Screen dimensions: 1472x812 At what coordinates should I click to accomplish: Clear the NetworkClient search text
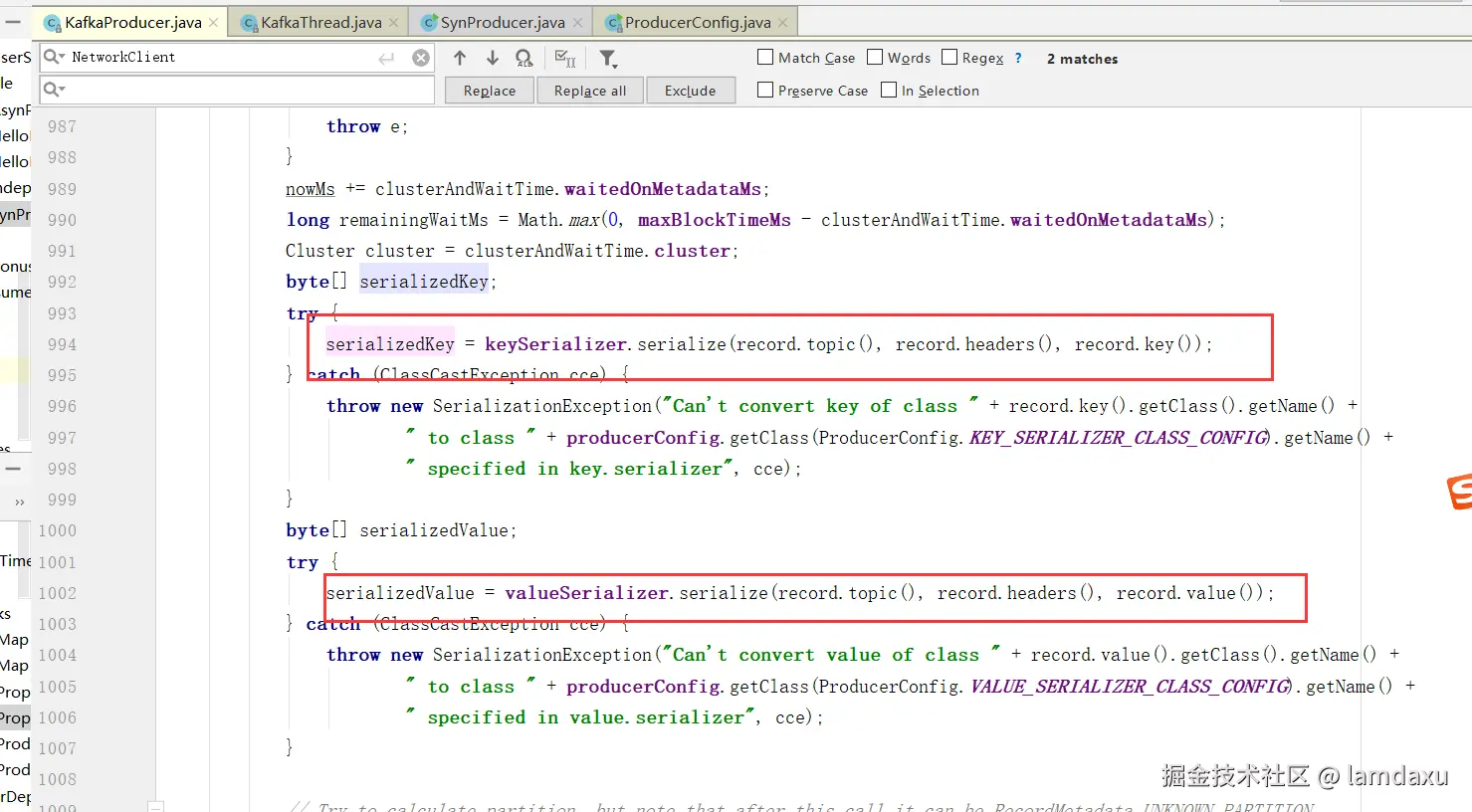[x=421, y=59]
